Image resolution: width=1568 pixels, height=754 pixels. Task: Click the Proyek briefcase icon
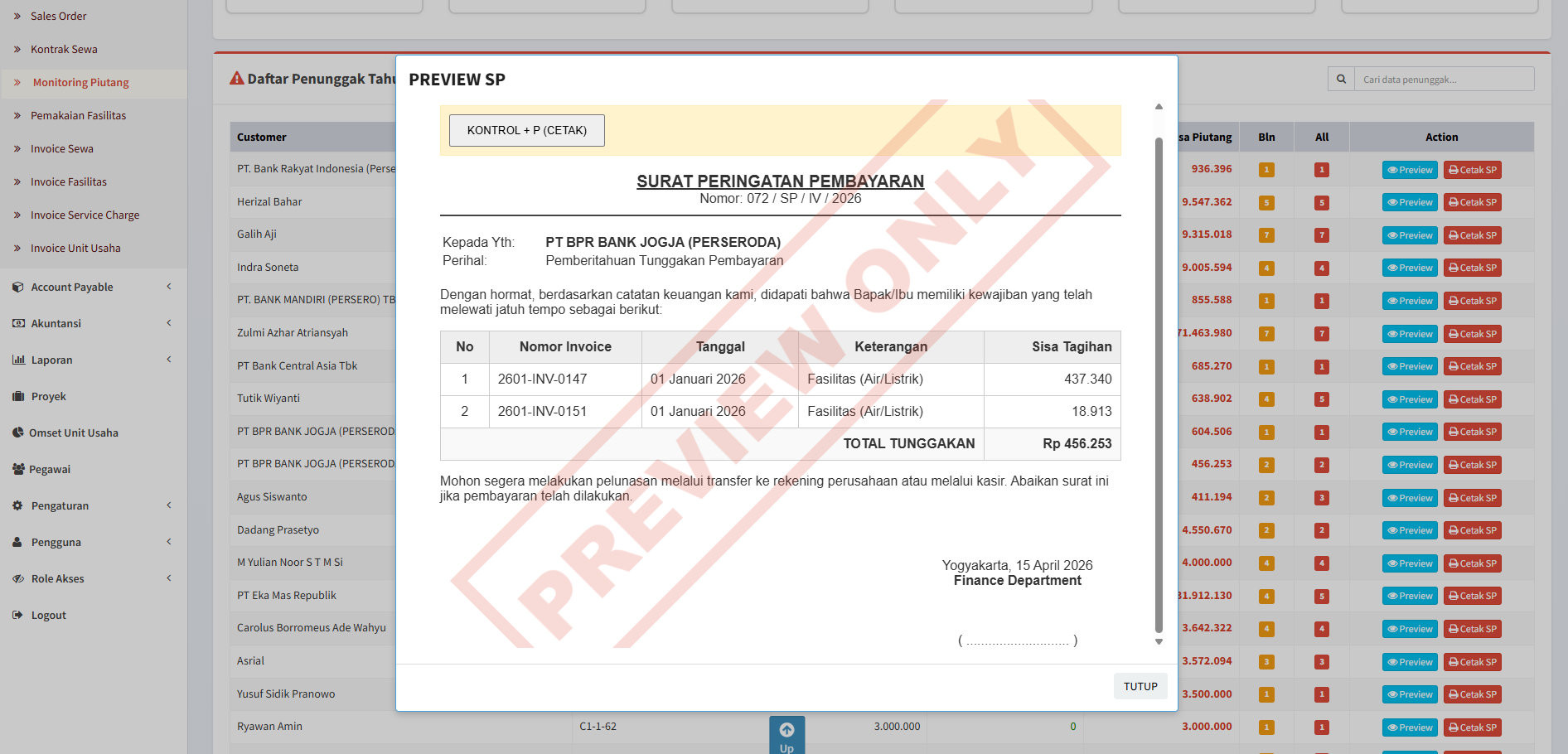(x=18, y=397)
